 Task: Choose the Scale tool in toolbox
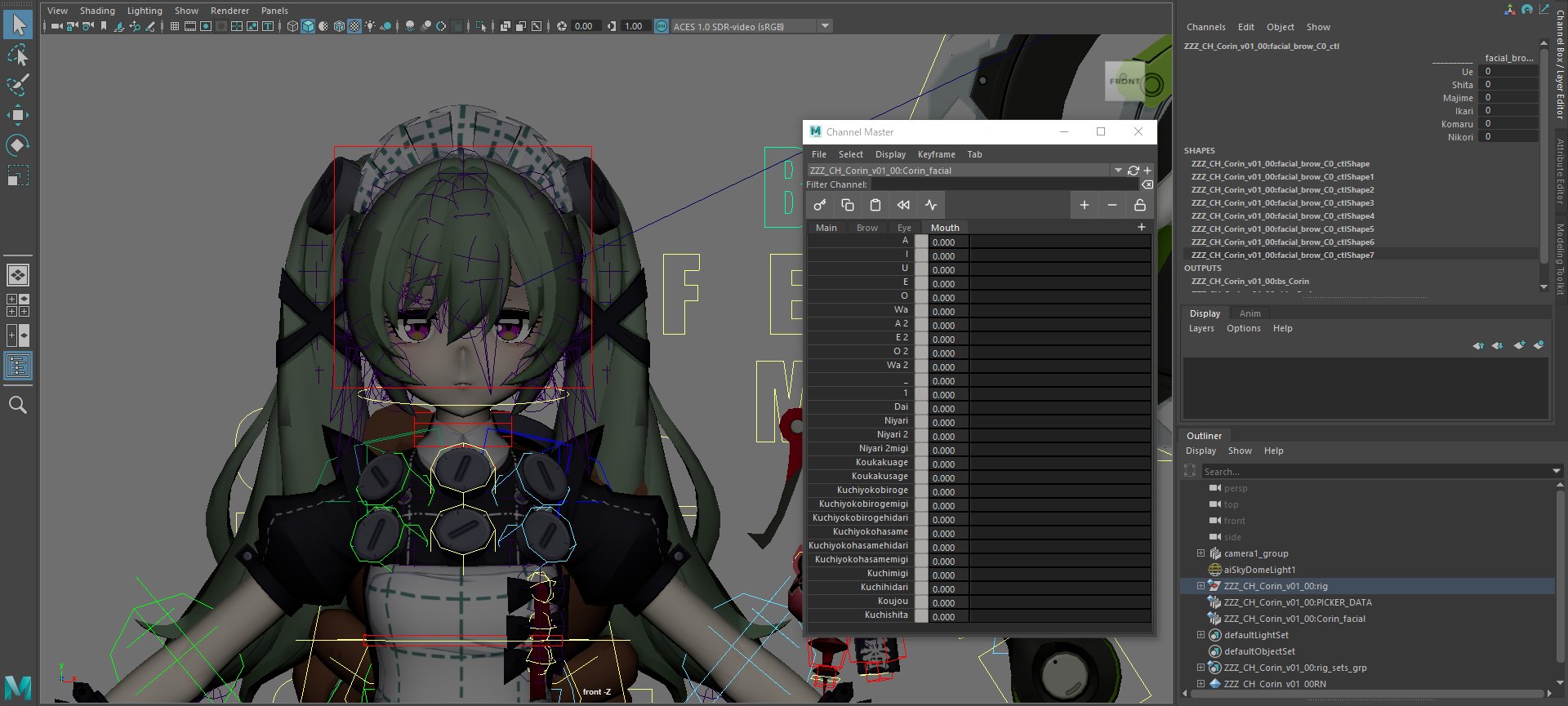tap(17, 175)
